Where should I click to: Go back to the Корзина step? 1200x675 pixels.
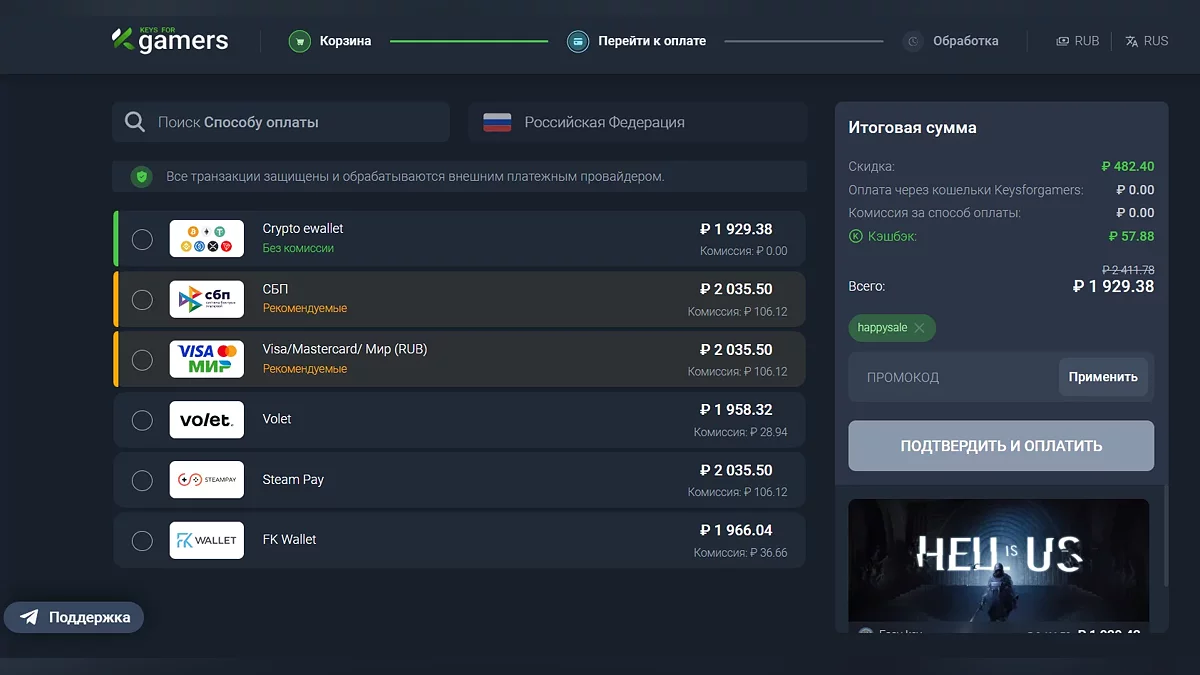coord(345,41)
